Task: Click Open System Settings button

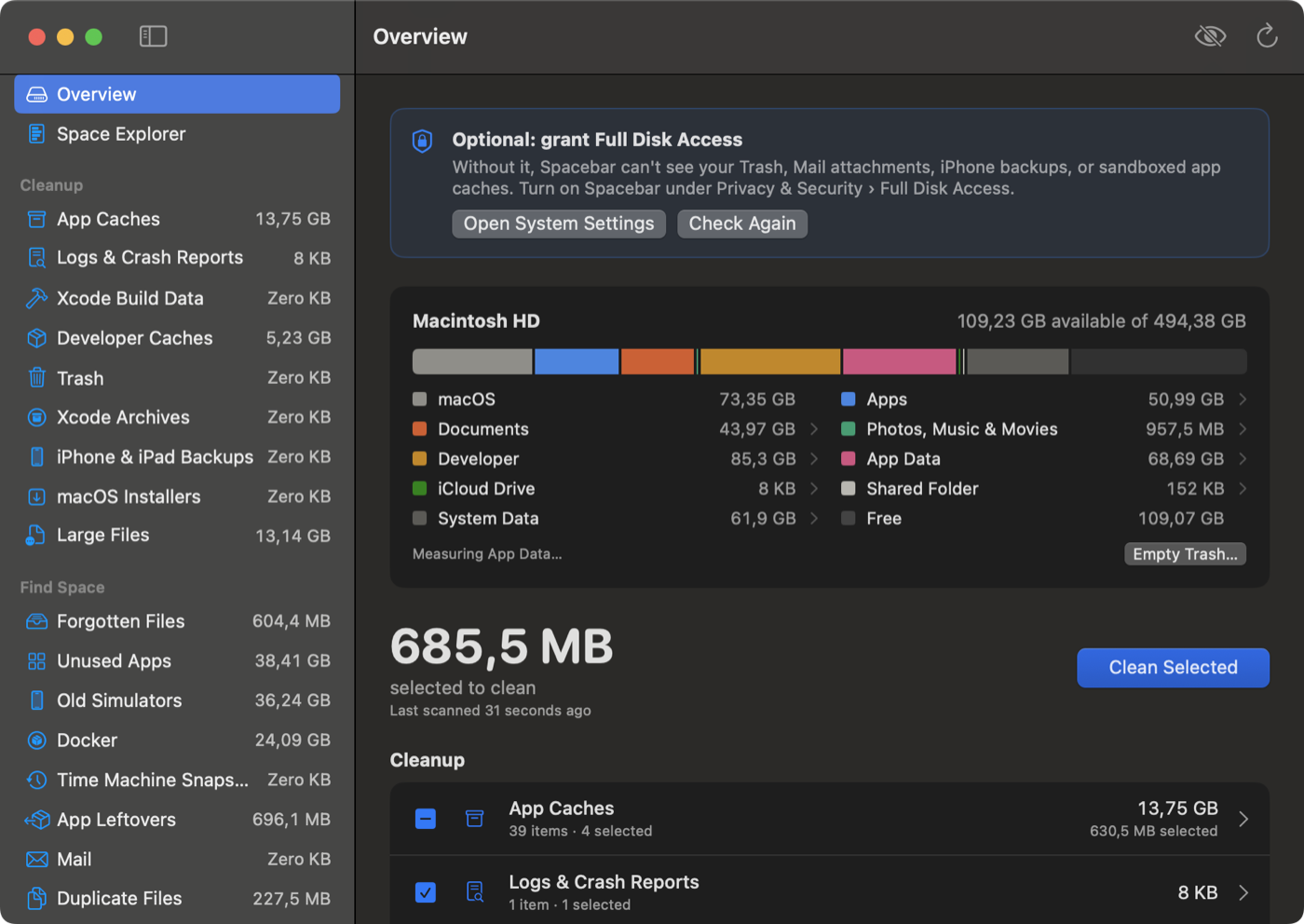Action: [x=559, y=224]
